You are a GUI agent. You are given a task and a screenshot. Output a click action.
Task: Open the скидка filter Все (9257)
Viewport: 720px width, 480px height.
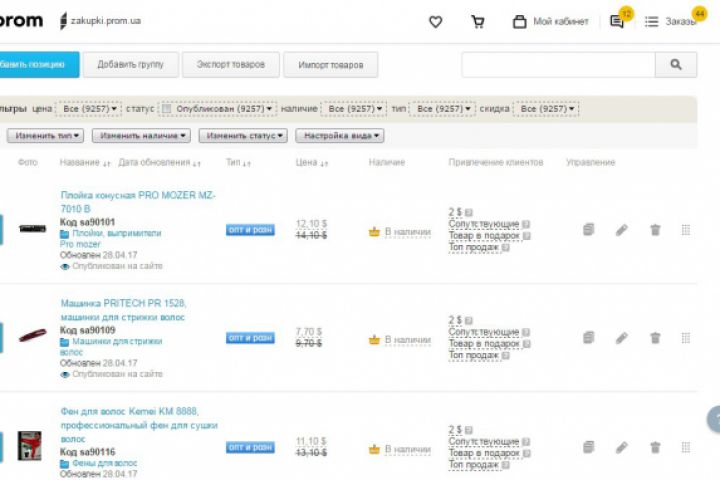tap(546, 109)
